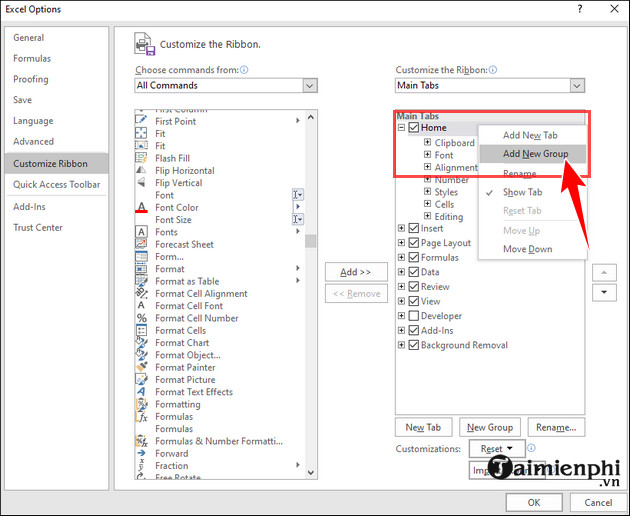Click the First Point command icon
The width and height of the screenshot is (630, 516).
[x=141, y=121]
